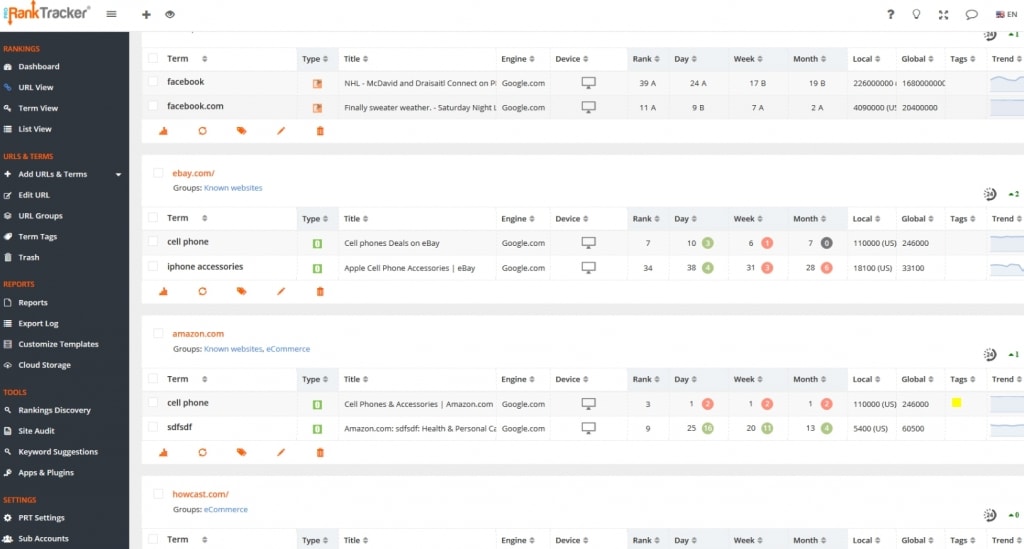This screenshot has height=549, width=1024.
Task: Sort the top table by Local
Action: (866, 59)
